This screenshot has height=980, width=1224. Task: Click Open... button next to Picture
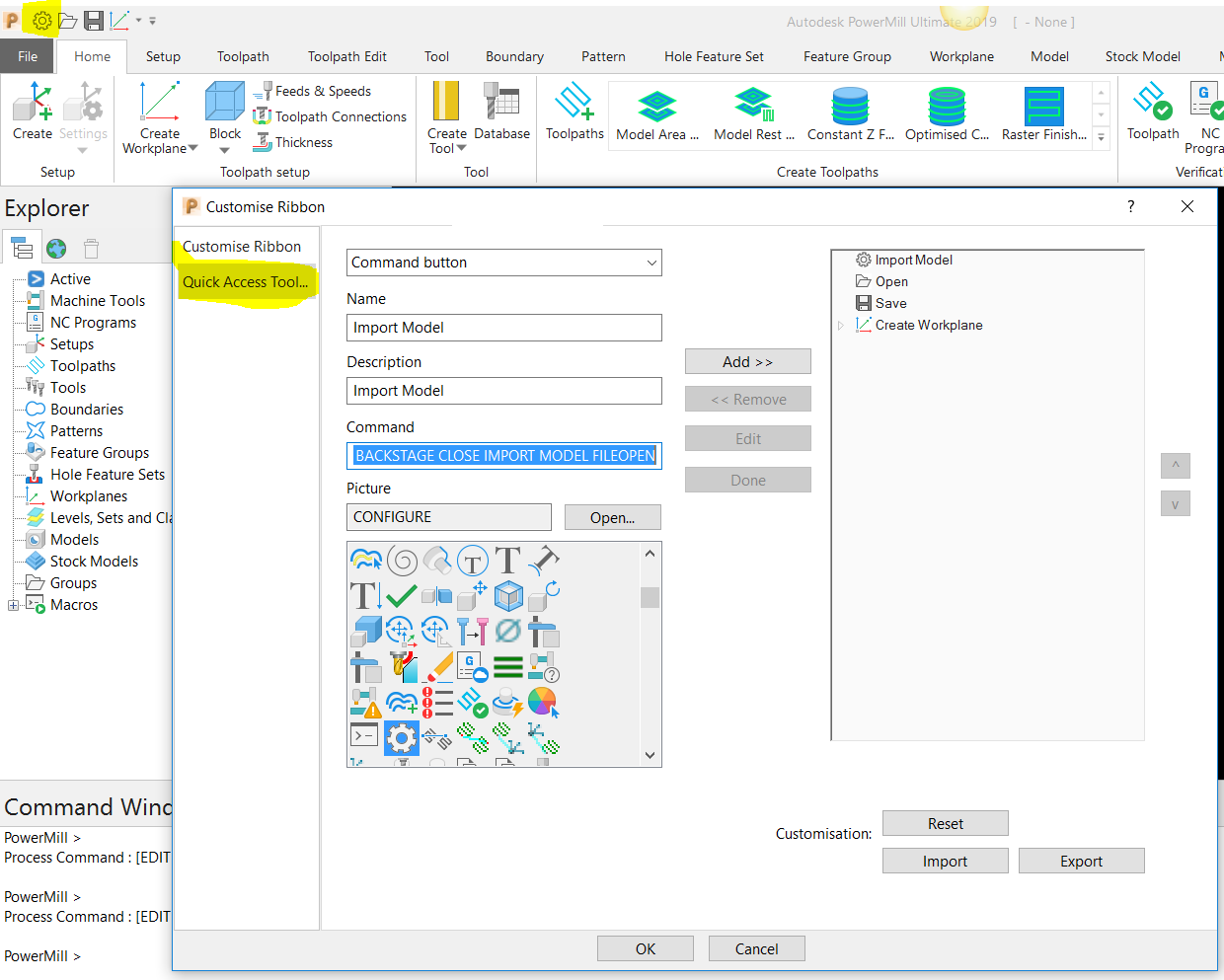coord(613,518)
